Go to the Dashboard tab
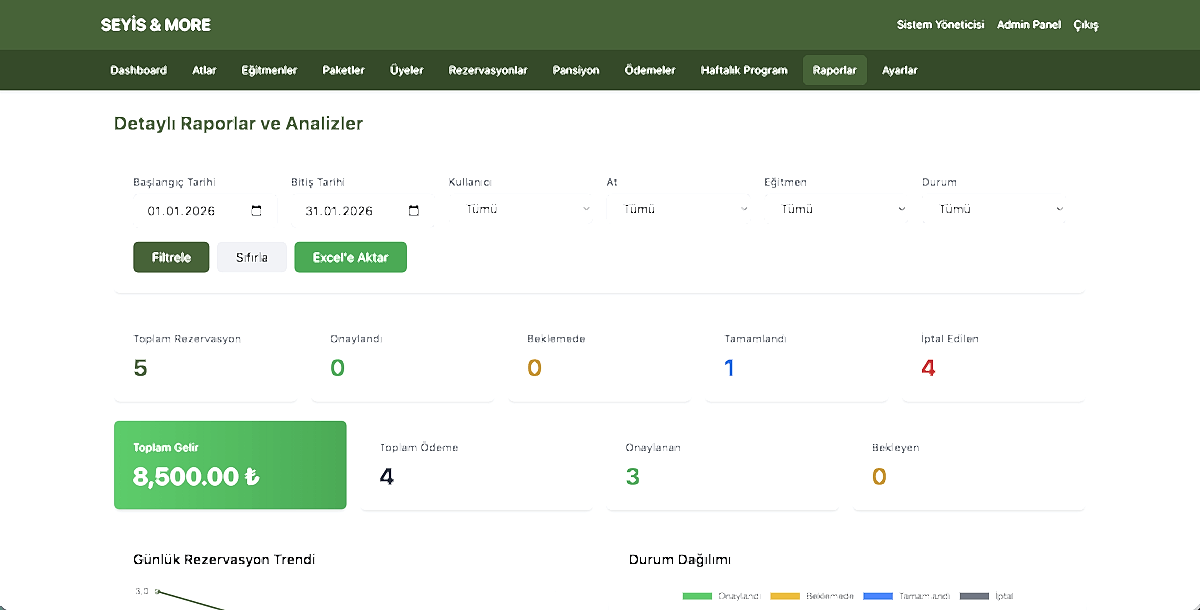Screen dimensions: 1200x610 pos(138,71)
